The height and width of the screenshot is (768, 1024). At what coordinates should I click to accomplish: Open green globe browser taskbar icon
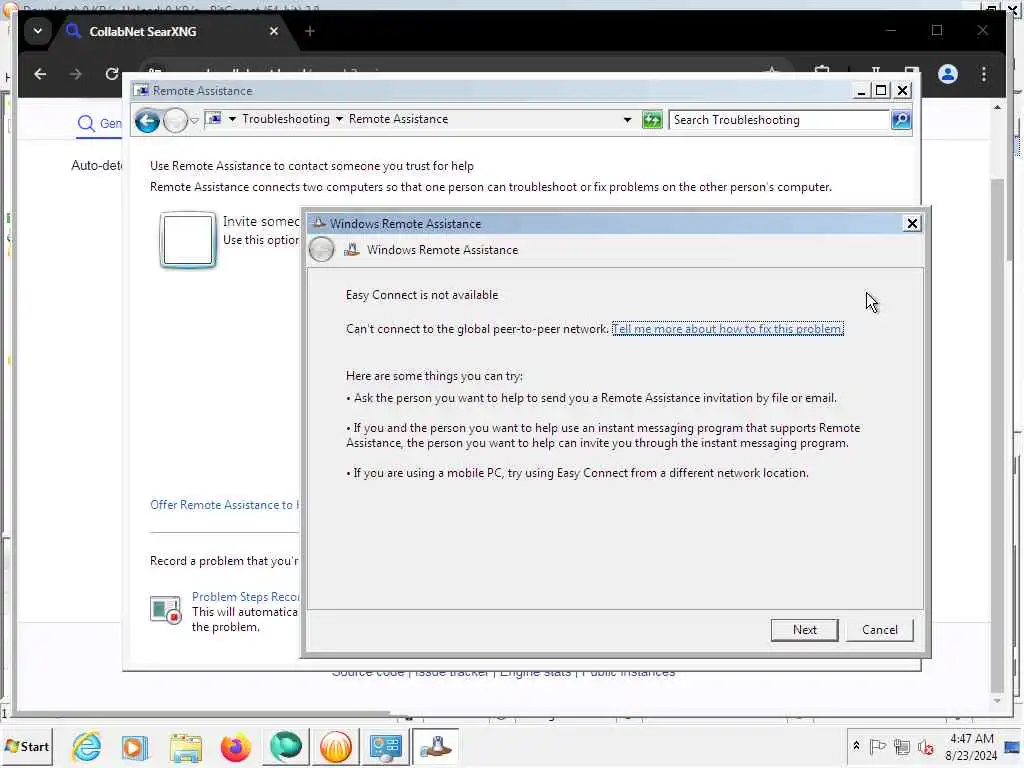click(x=285, y=747)
